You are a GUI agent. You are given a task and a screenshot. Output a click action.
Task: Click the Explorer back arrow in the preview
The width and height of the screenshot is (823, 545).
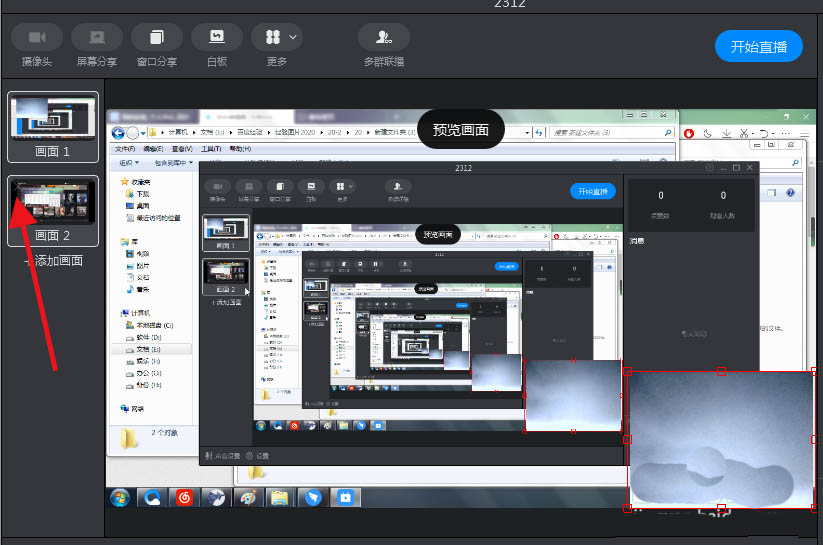pos(118,133)
